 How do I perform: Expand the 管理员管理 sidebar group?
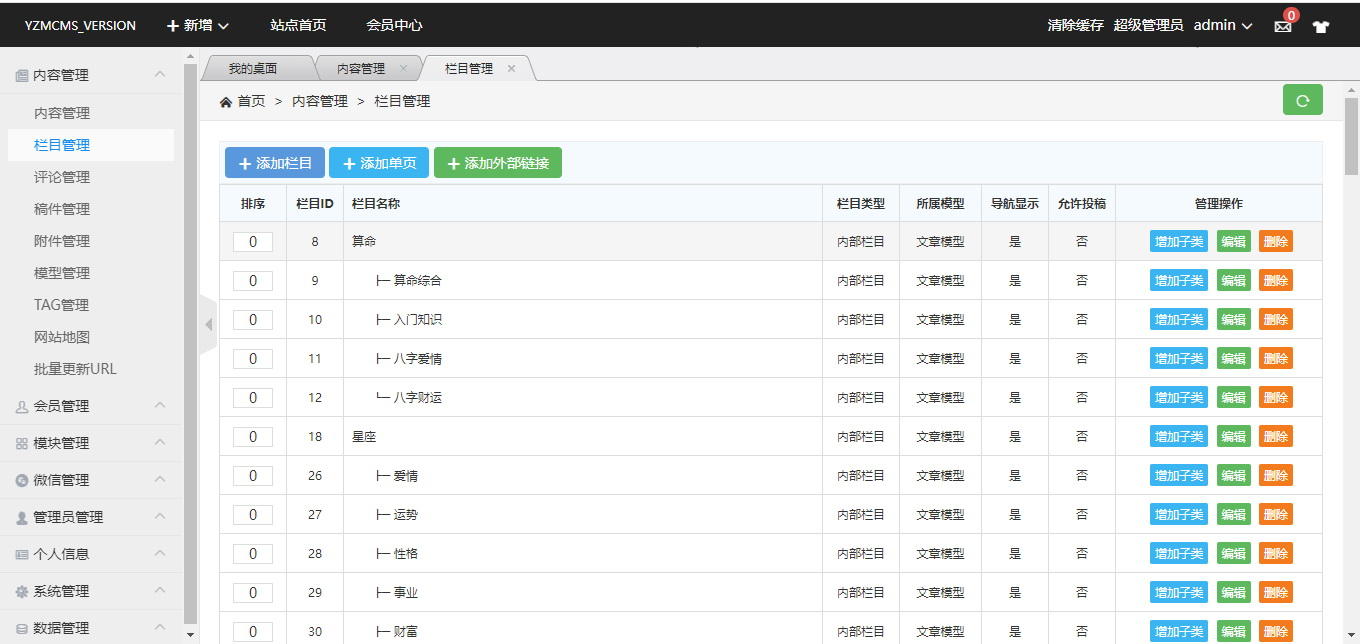[x=159, y=516]
